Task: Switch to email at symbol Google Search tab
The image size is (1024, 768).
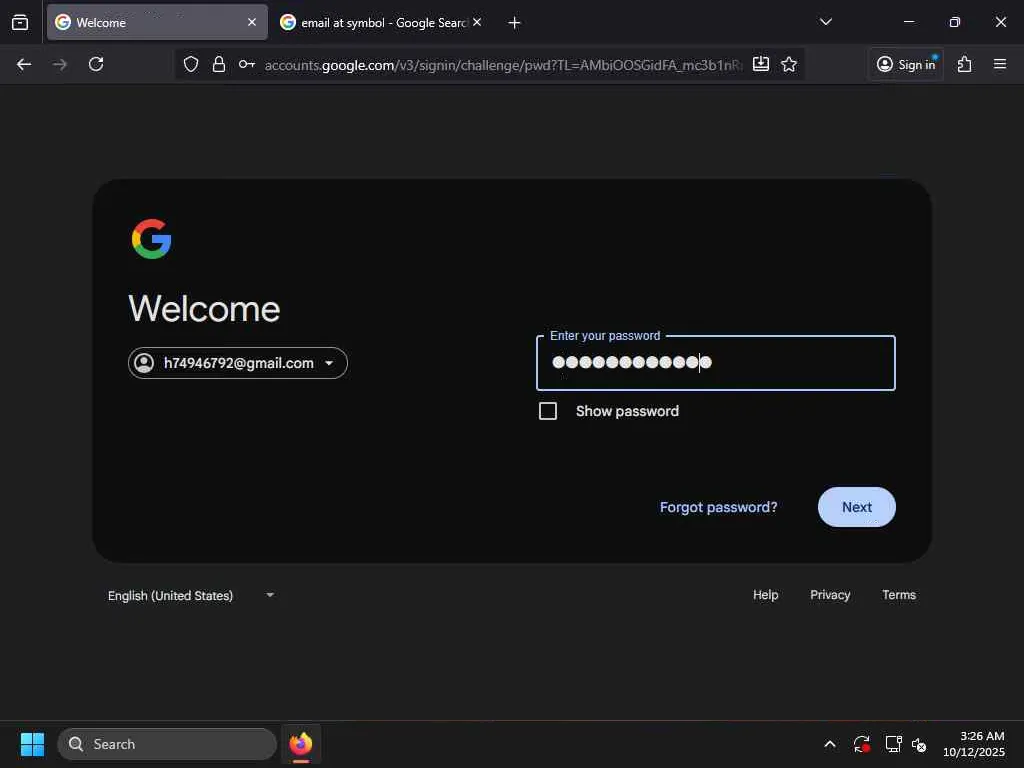Action: pos(382,22)
